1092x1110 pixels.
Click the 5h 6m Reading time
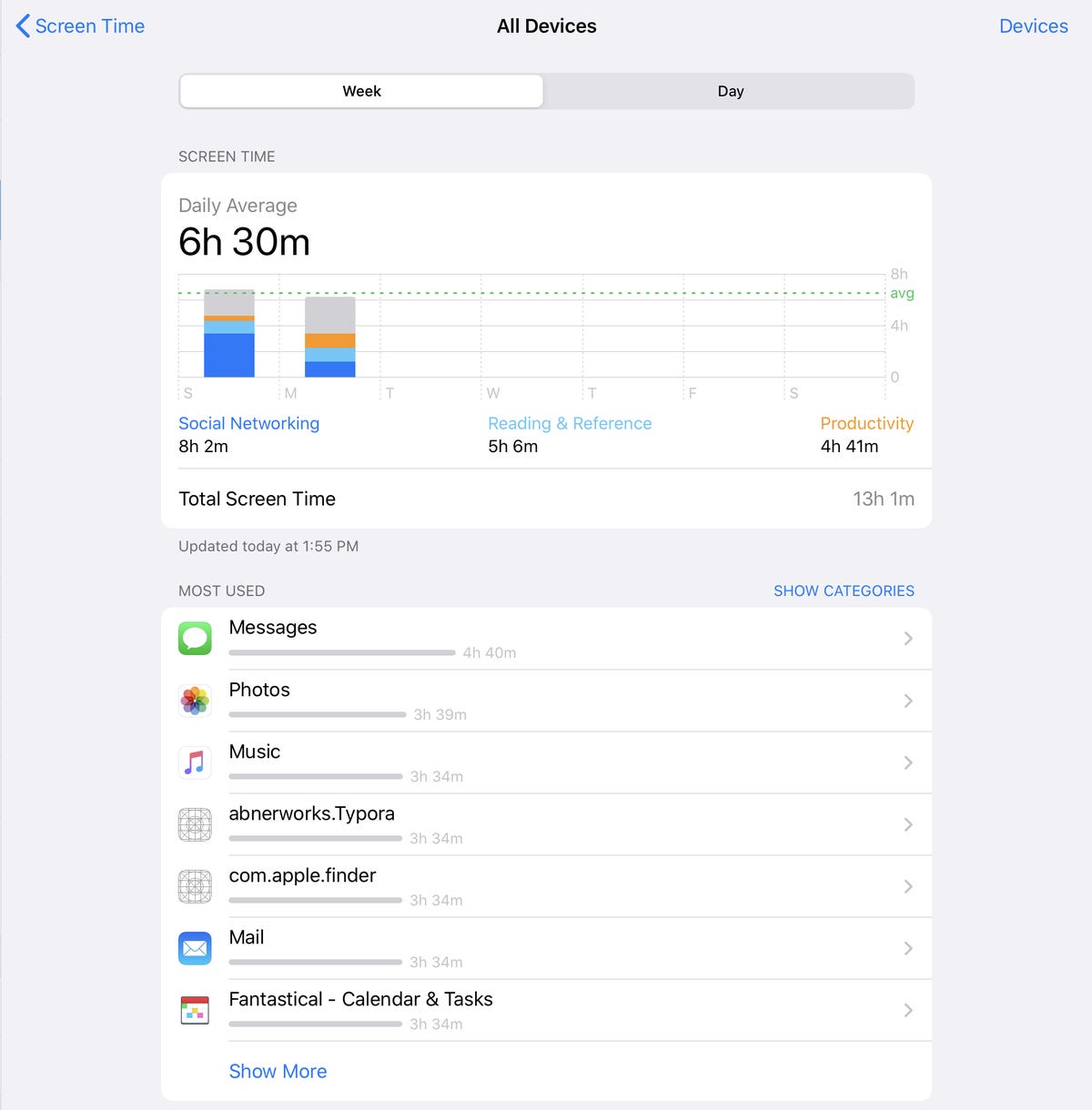[513, 446]
